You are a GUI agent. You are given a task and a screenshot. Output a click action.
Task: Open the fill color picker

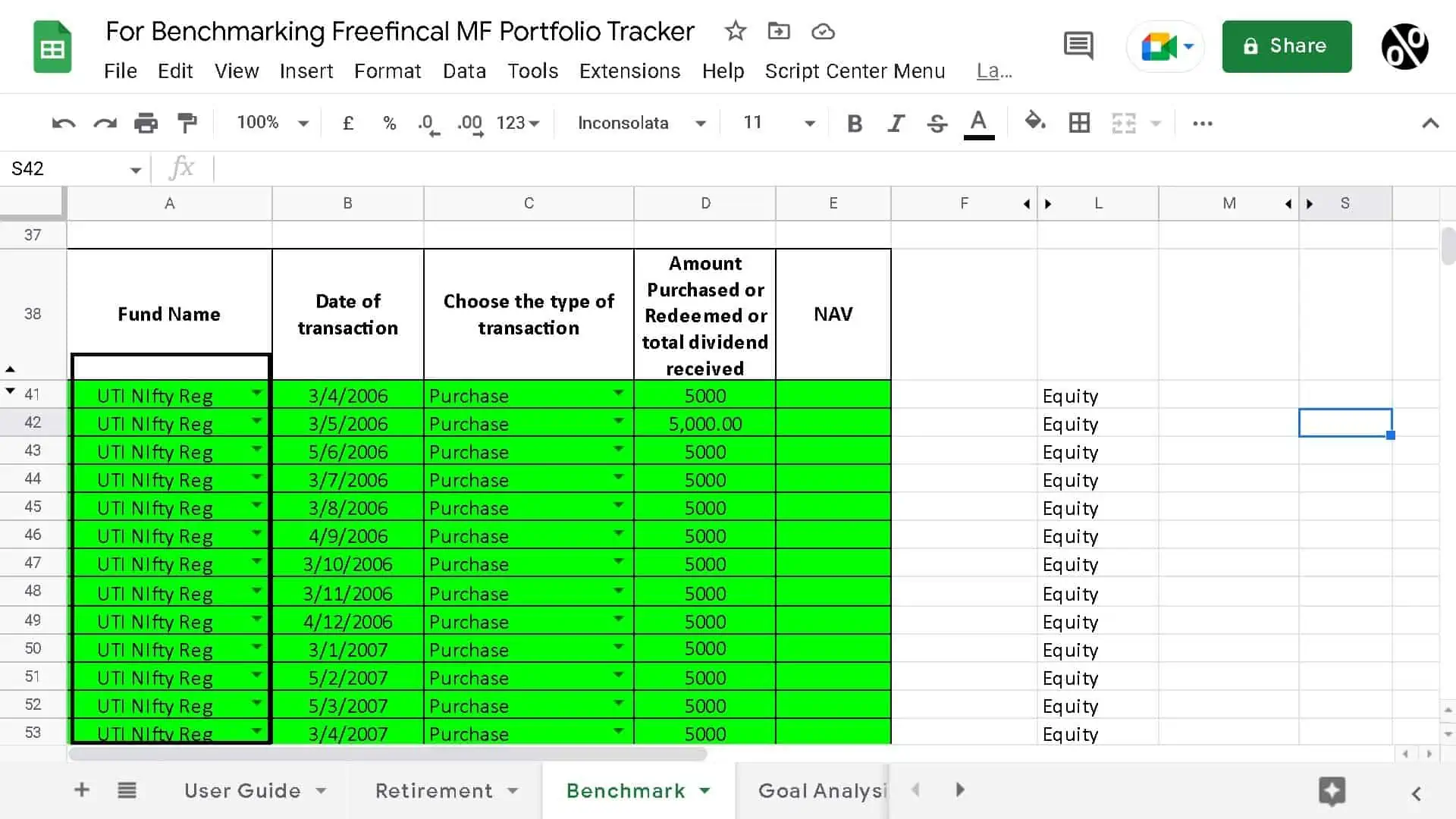pos(1034,121)
